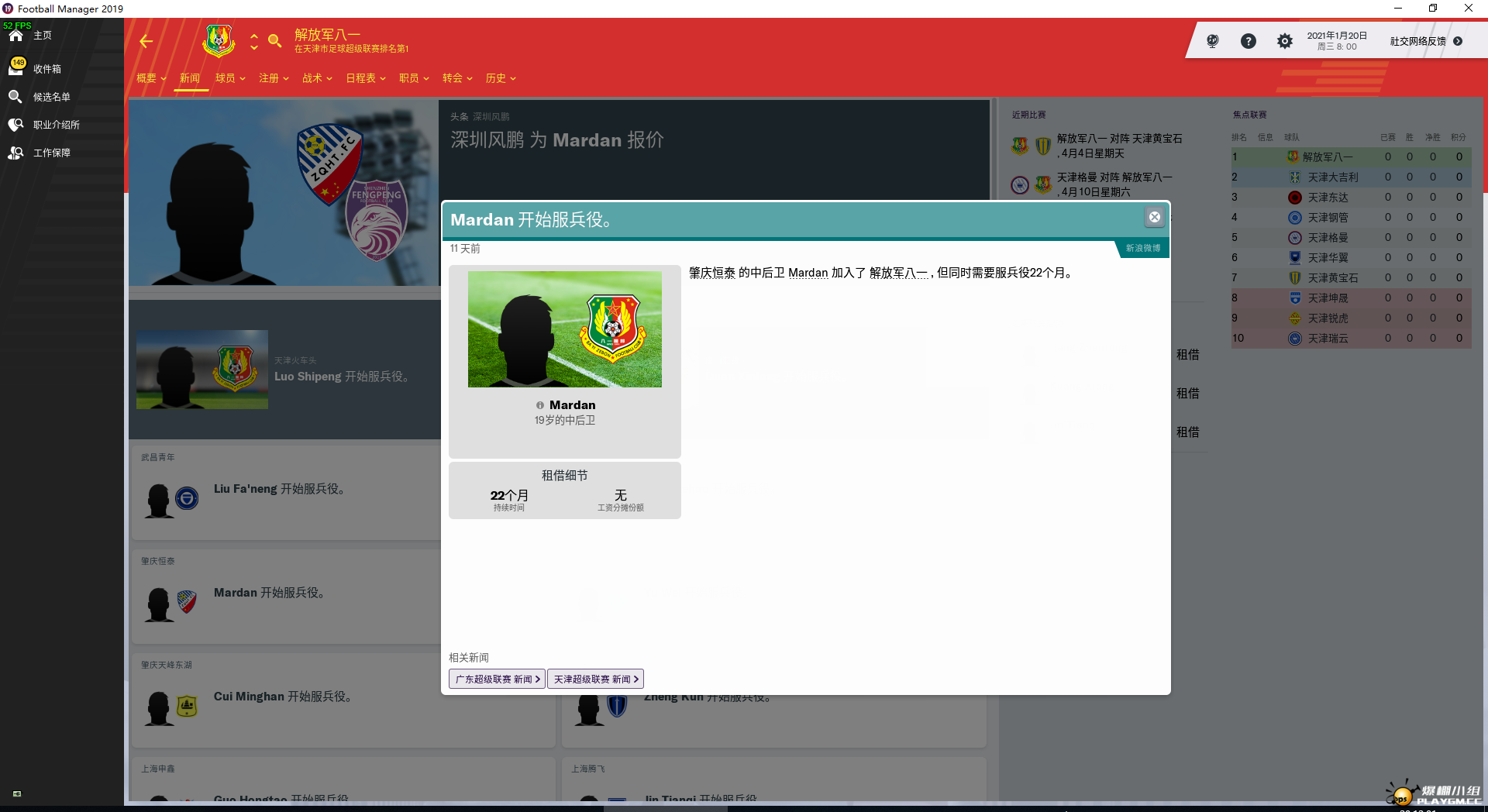Click the 广东超级联赛 新闻 button
This screenshot has height=812, width=1488.
click(497, 680)
